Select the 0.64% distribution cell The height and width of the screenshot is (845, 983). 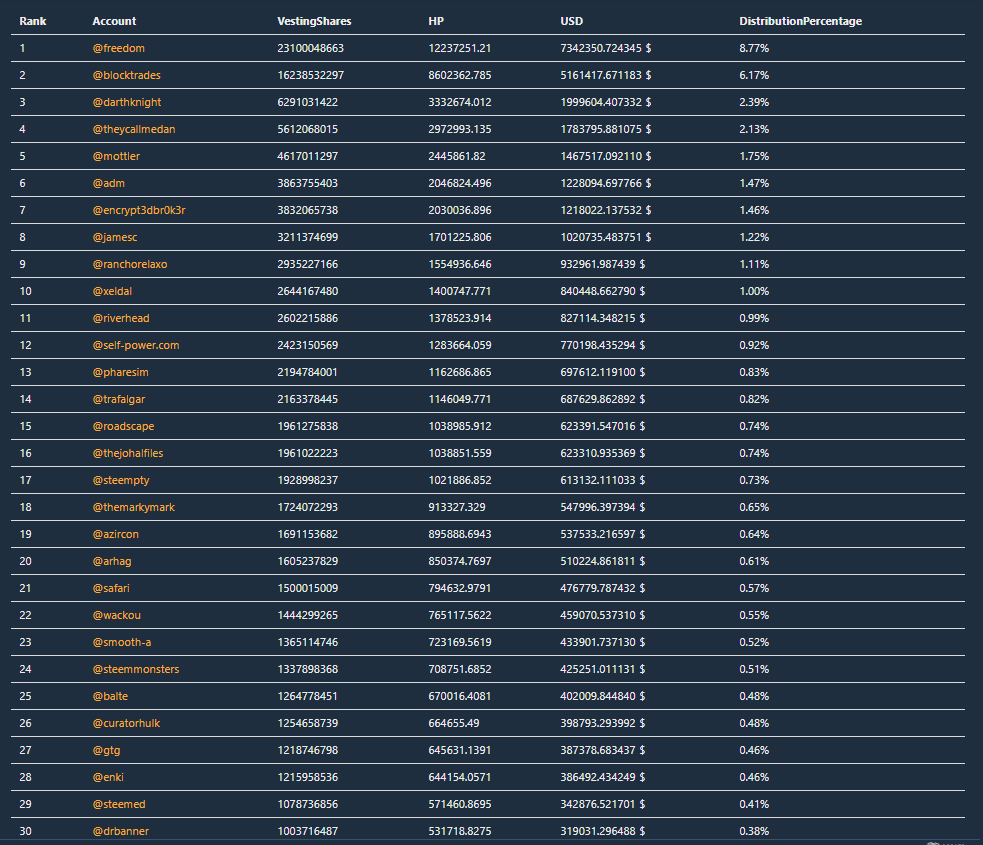click(x=754, y=533)
